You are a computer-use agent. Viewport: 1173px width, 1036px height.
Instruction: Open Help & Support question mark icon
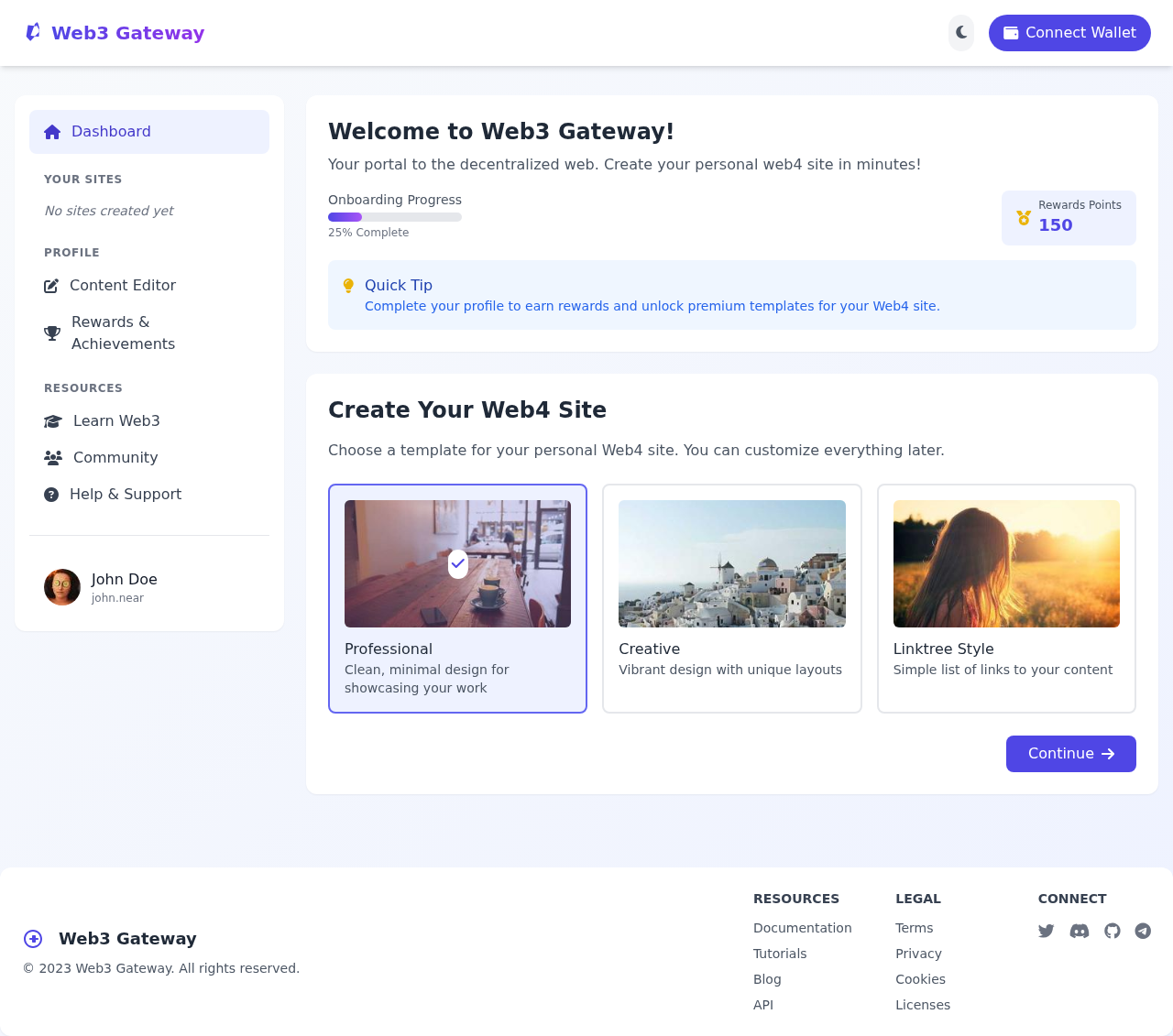(50, 494)
